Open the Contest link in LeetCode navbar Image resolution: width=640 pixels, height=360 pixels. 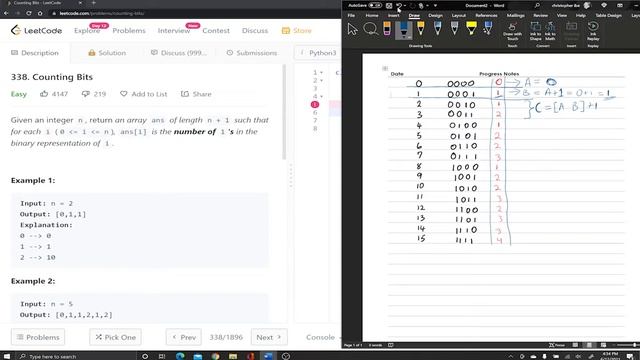[216, 31]
